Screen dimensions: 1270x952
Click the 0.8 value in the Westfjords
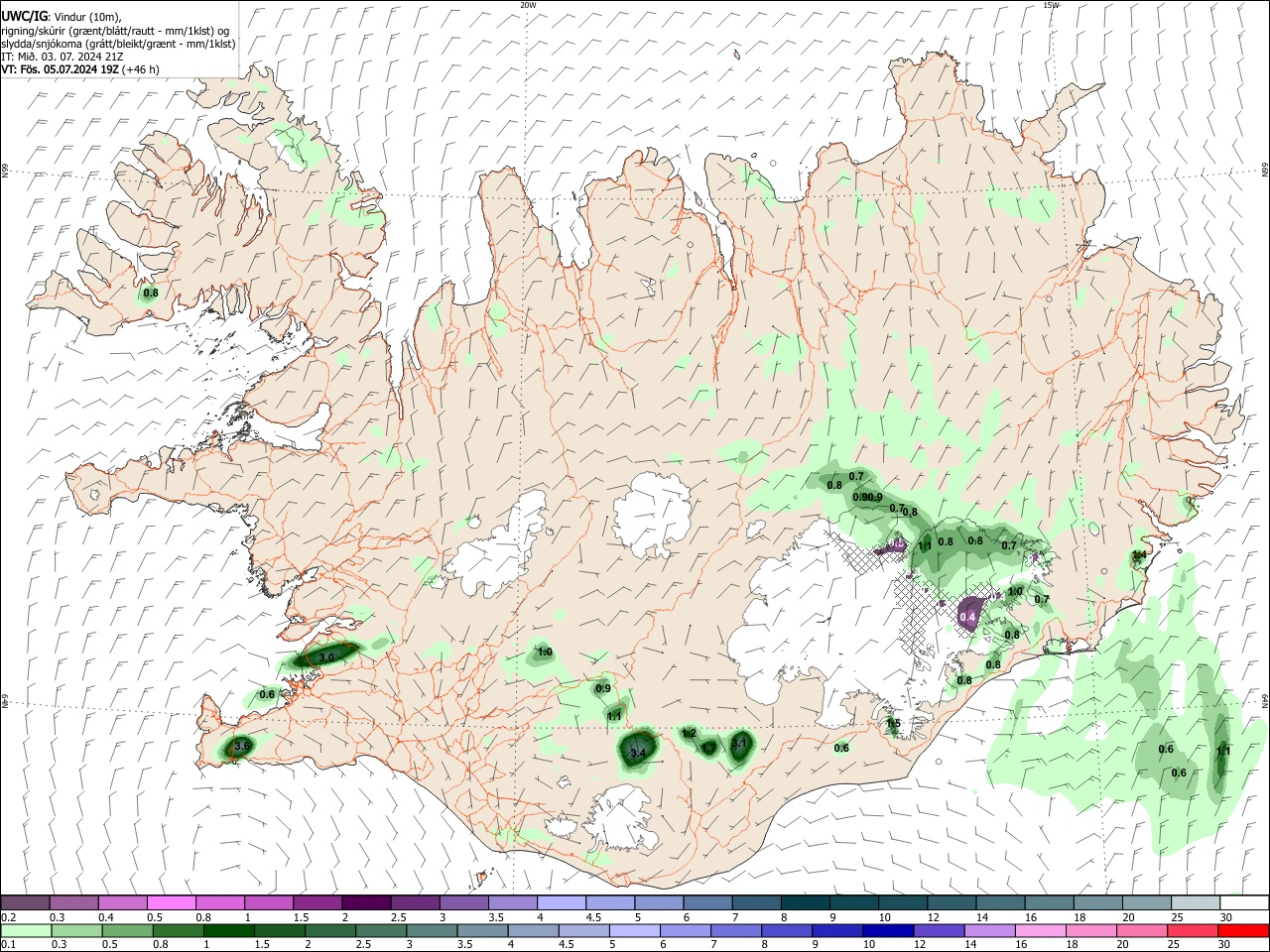[151, 293]
